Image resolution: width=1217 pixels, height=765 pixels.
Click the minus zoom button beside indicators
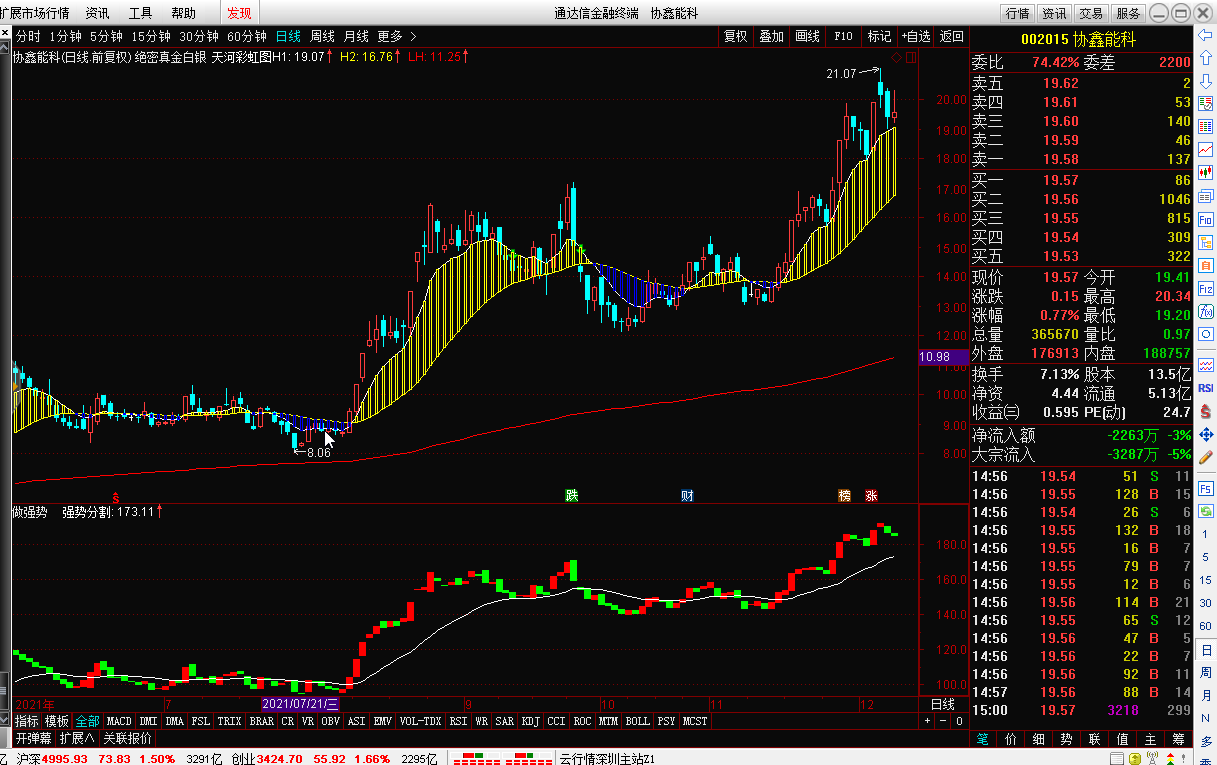pos(943,721)
